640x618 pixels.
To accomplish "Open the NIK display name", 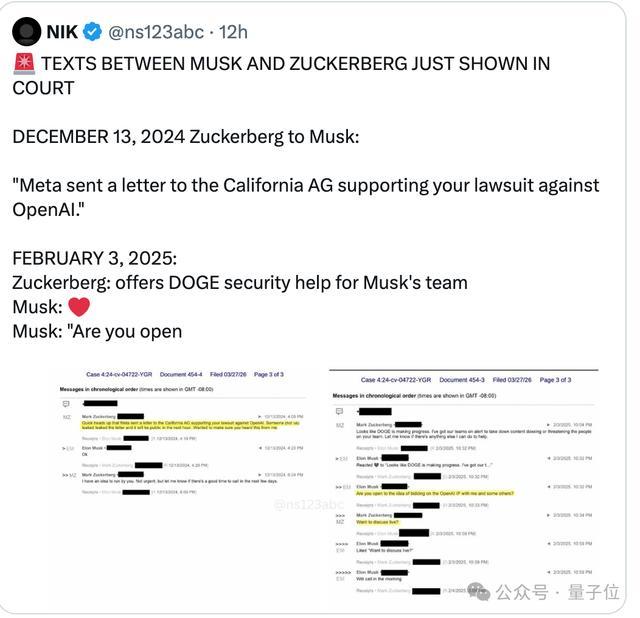I will pyautogui.click(x=62, y=32).
